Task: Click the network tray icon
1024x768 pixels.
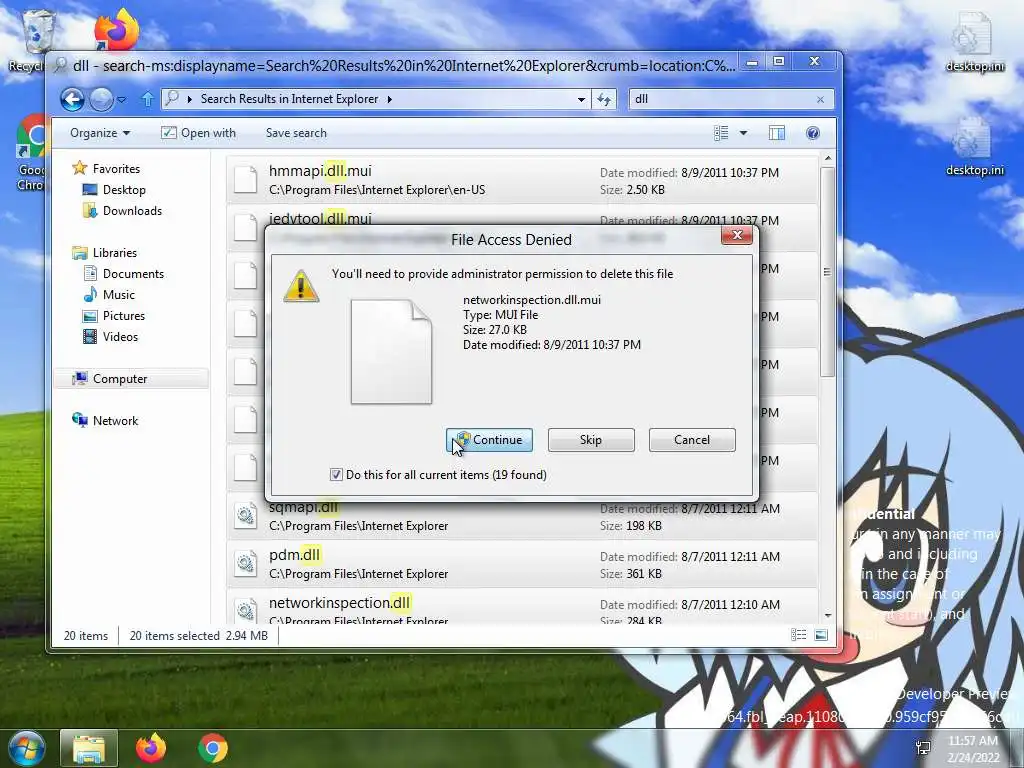Action: 923,748
